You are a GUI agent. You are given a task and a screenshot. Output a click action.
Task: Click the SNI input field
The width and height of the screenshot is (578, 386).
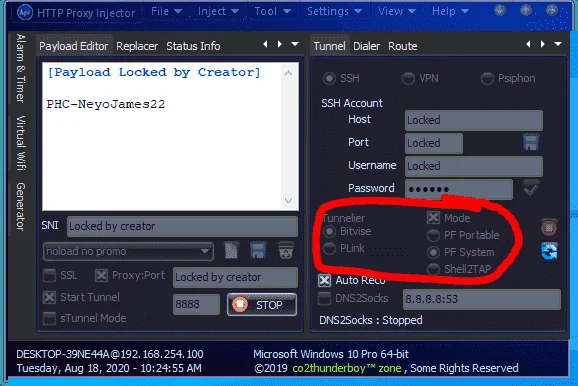(182, 226)
